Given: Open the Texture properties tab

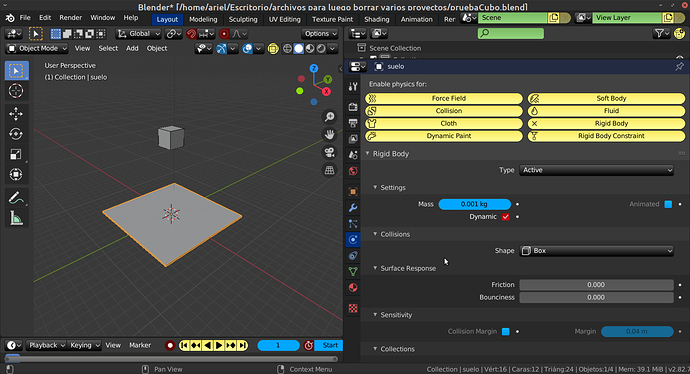Looking at the screenshot, I should tap(353, 308).
